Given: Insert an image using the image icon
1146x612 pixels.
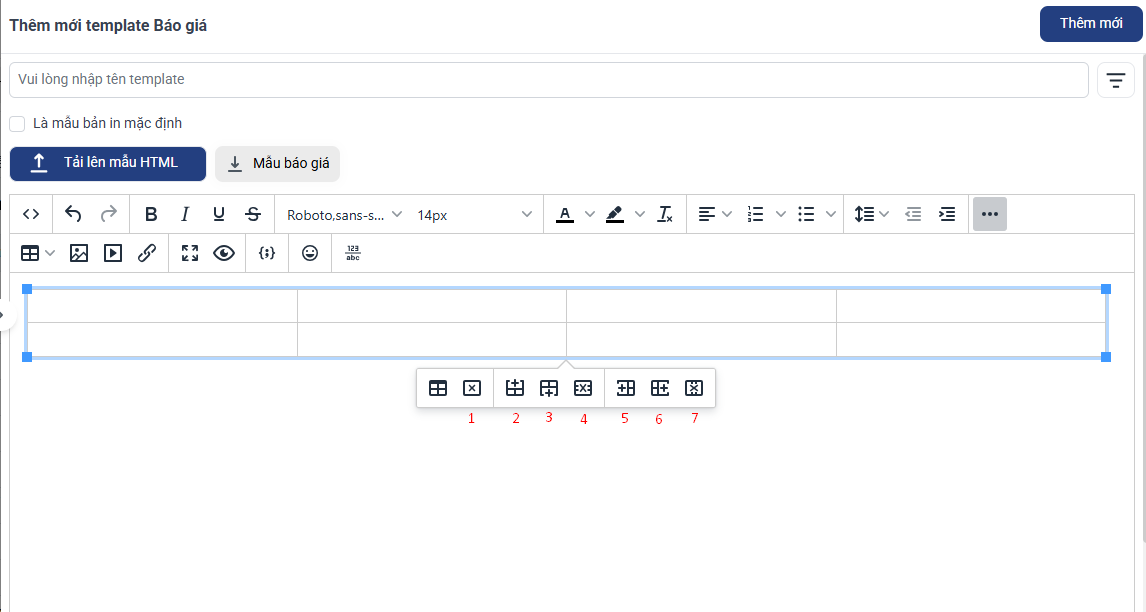Looking at the screenshot, I should pyautogui.click(x=79, y=253).
